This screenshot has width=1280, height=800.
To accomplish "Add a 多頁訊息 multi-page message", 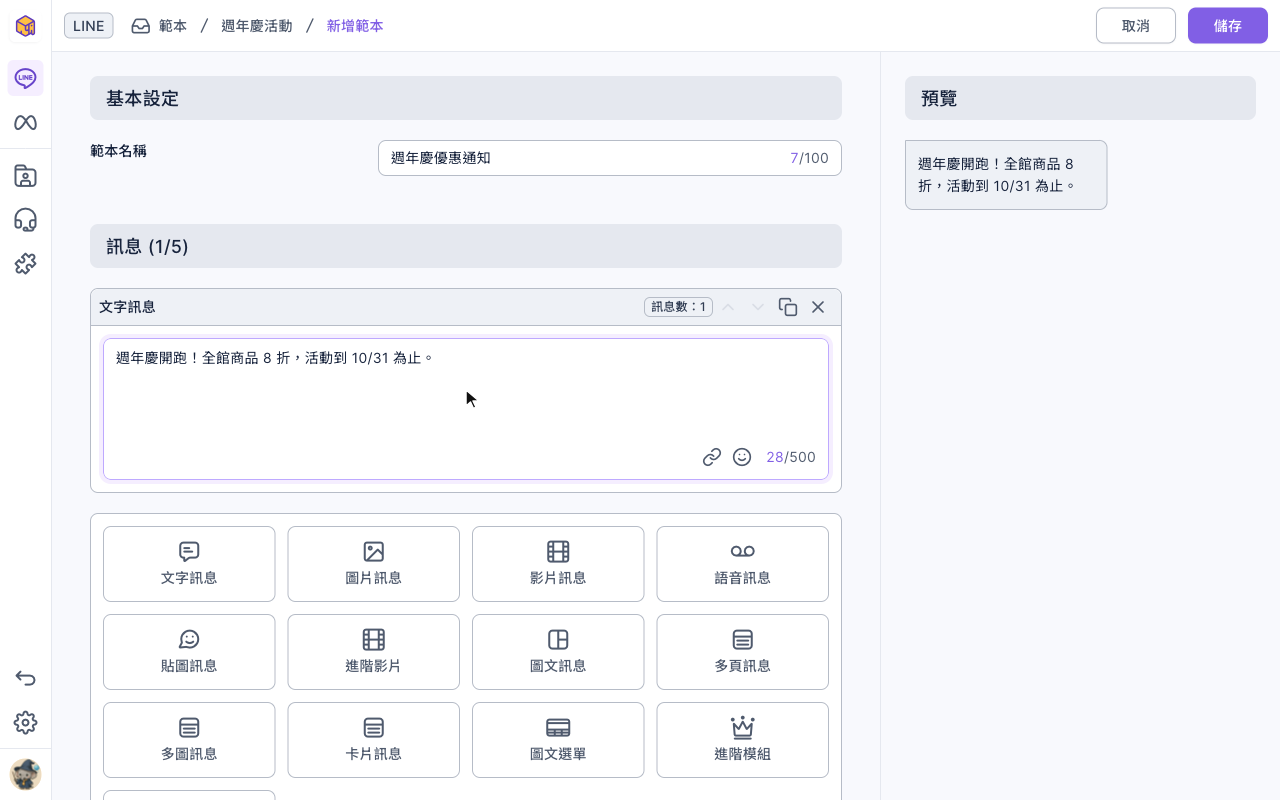I will 742,652.
